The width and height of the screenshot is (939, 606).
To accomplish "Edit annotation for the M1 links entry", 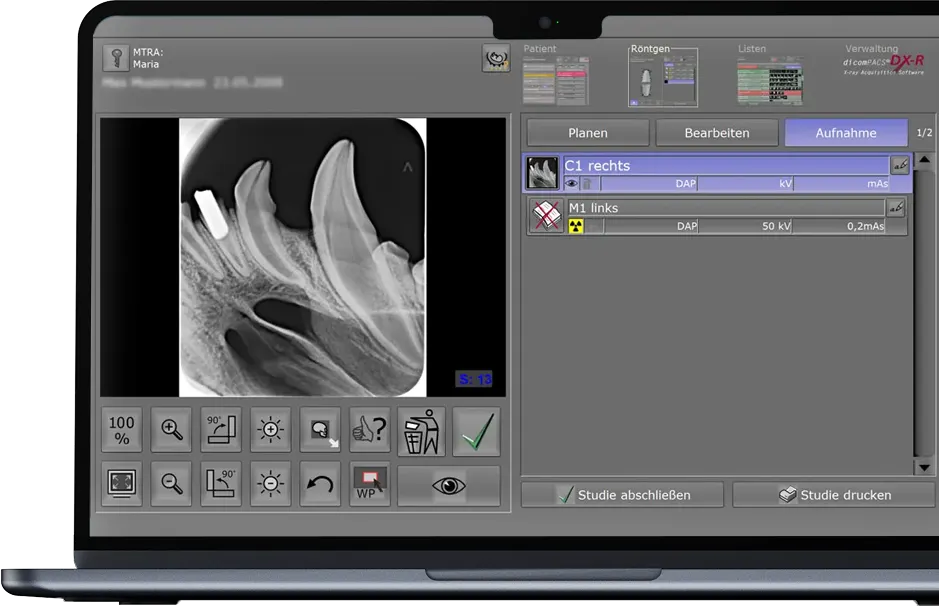I will tap(896, 208).
